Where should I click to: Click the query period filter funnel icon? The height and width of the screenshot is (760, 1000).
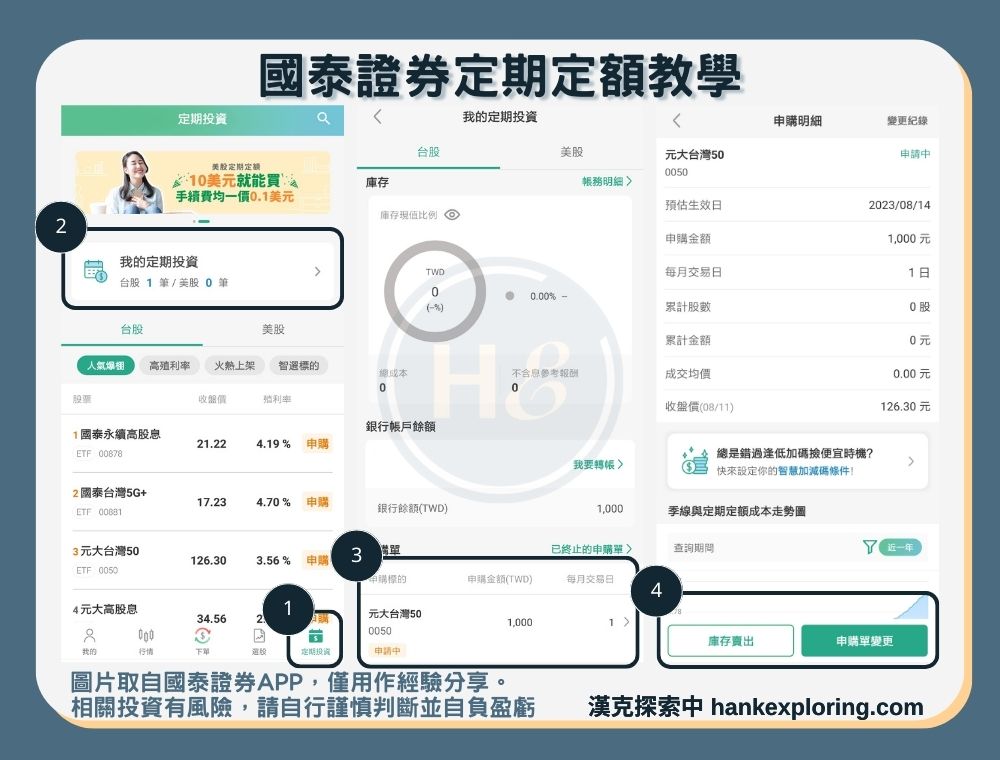pyautogui.click(x=869, y=547)
